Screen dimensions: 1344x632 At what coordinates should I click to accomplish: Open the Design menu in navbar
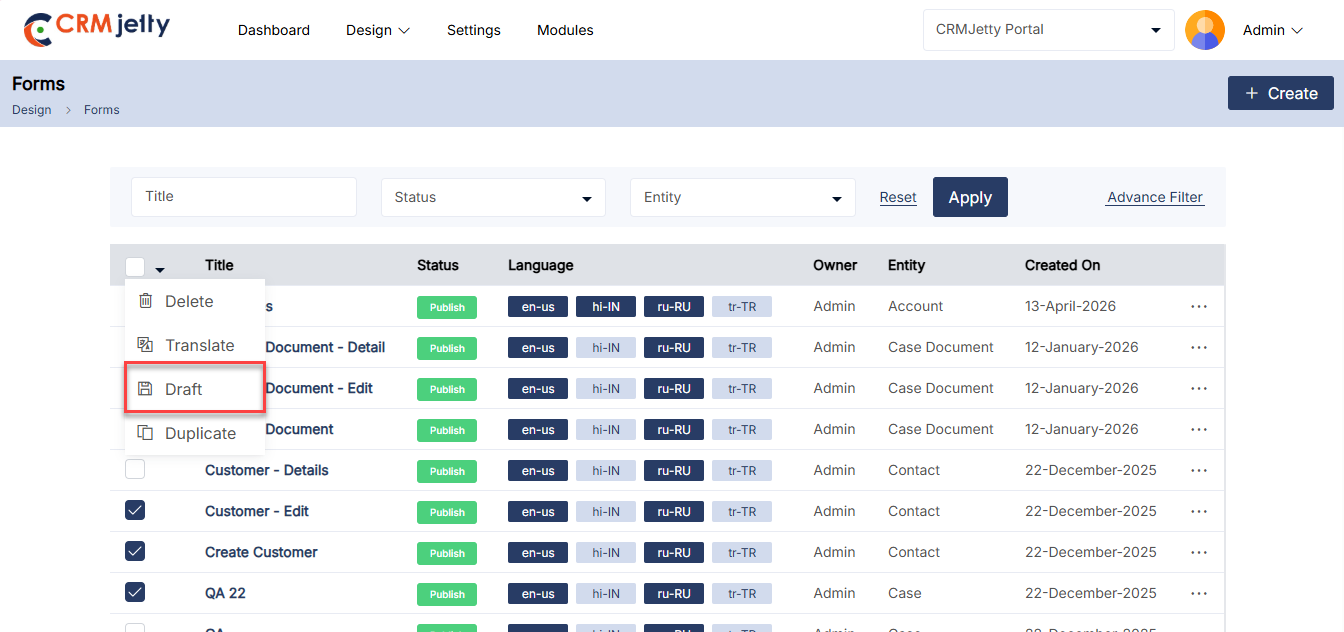[x=378, y=30]
